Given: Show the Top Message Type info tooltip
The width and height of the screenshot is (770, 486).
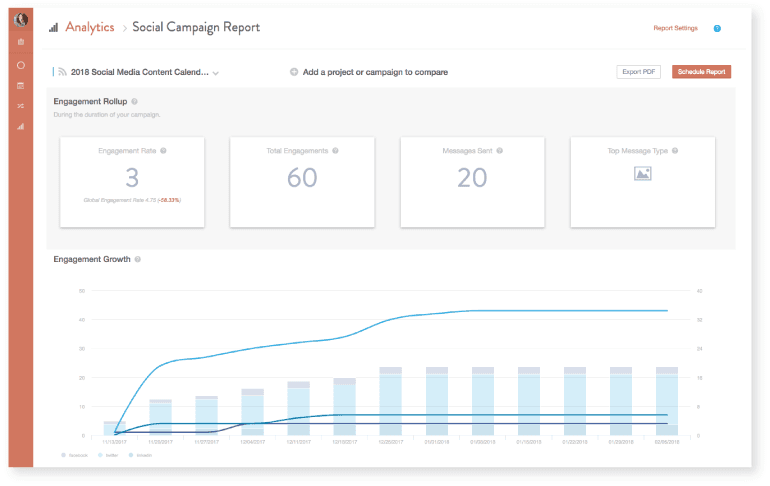Looking at the screenshot, I should (x=676, y=150).
